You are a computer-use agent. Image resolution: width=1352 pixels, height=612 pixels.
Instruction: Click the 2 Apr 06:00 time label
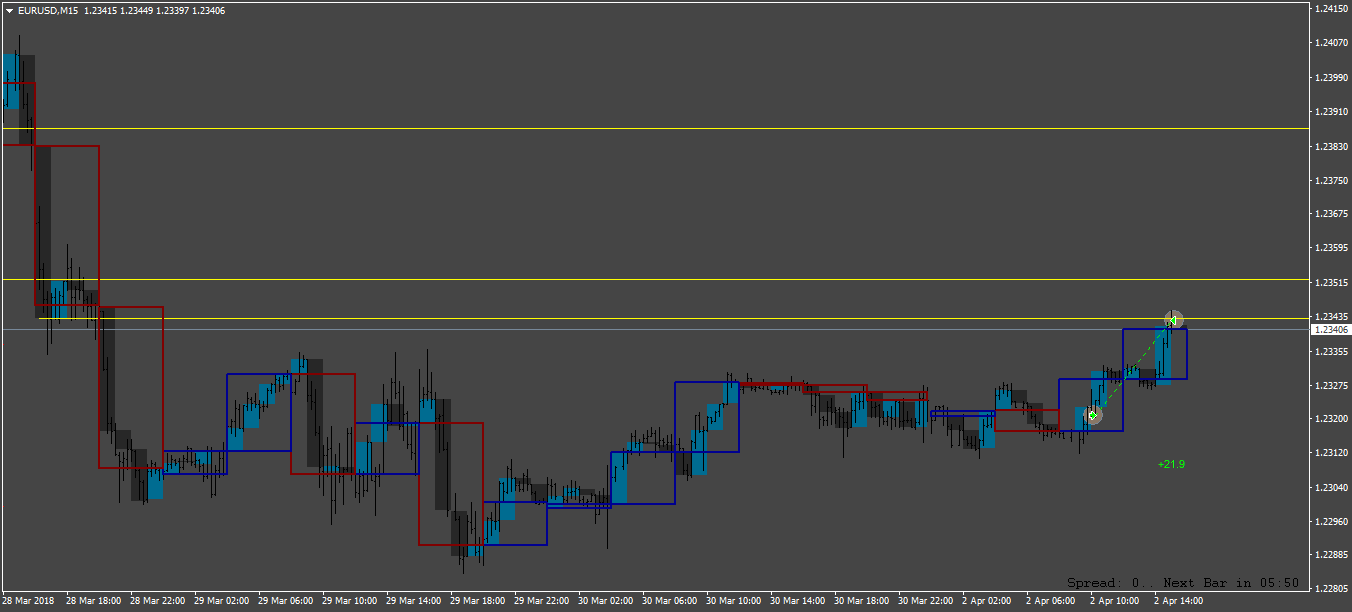coord(1052,601)
